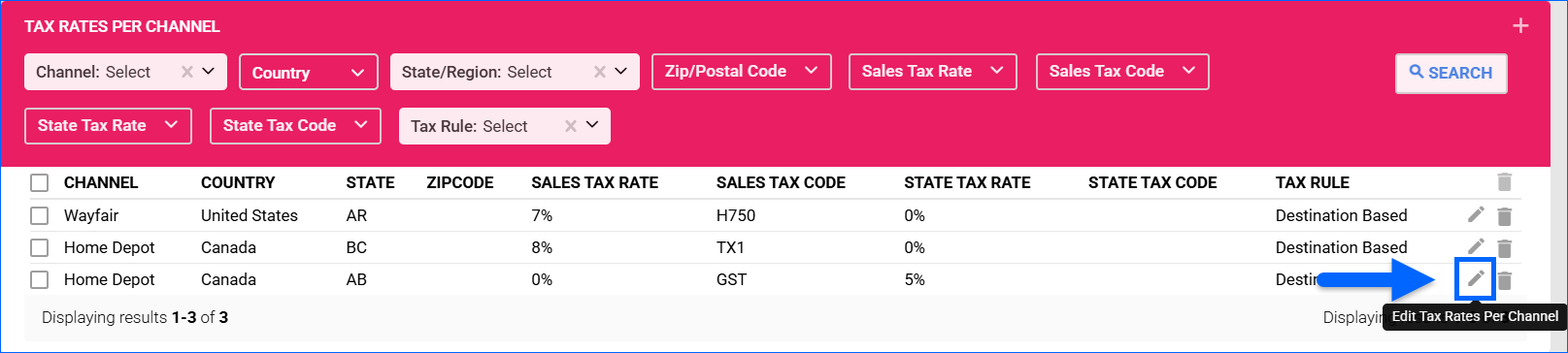Clear the Channel filter selection
1568x353 pixels.
coord(187,72)
